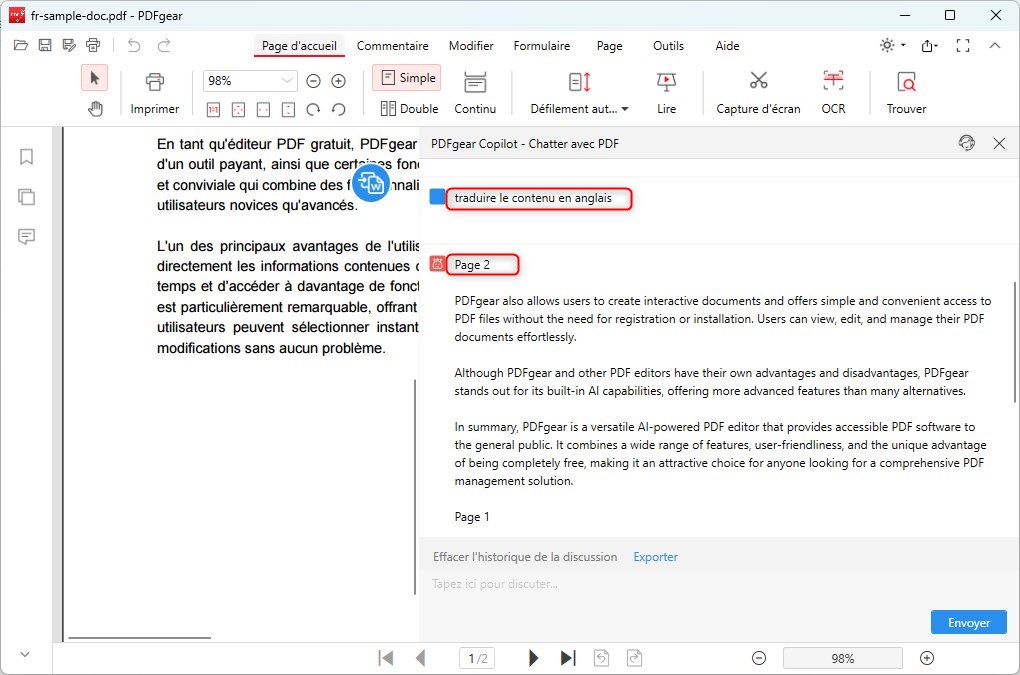Click floating convert to Word icon
Viewport: 1020px width, 675px height.
(371, 183)
